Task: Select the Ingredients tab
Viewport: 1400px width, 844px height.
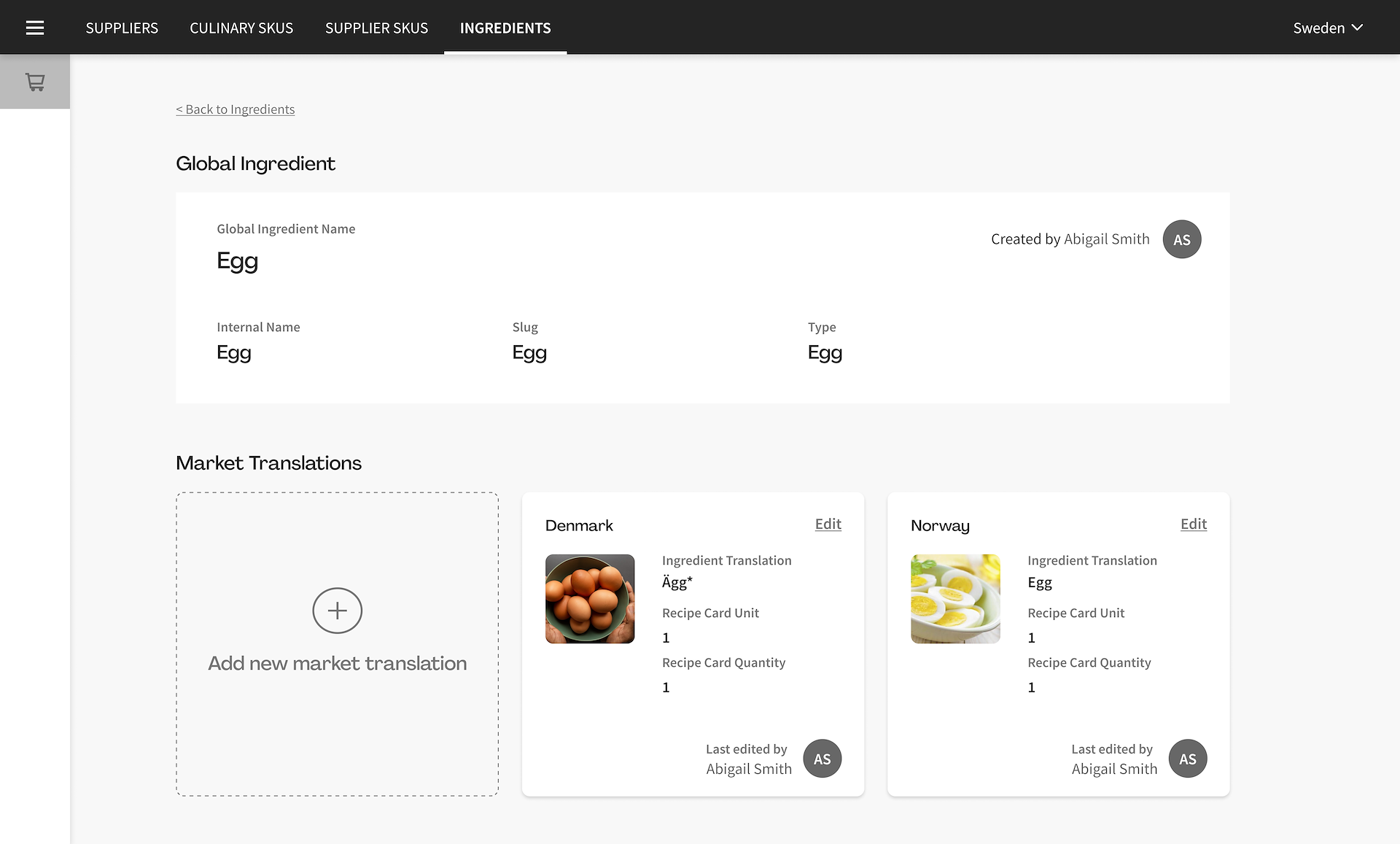Action: click(x=505, y=28)
